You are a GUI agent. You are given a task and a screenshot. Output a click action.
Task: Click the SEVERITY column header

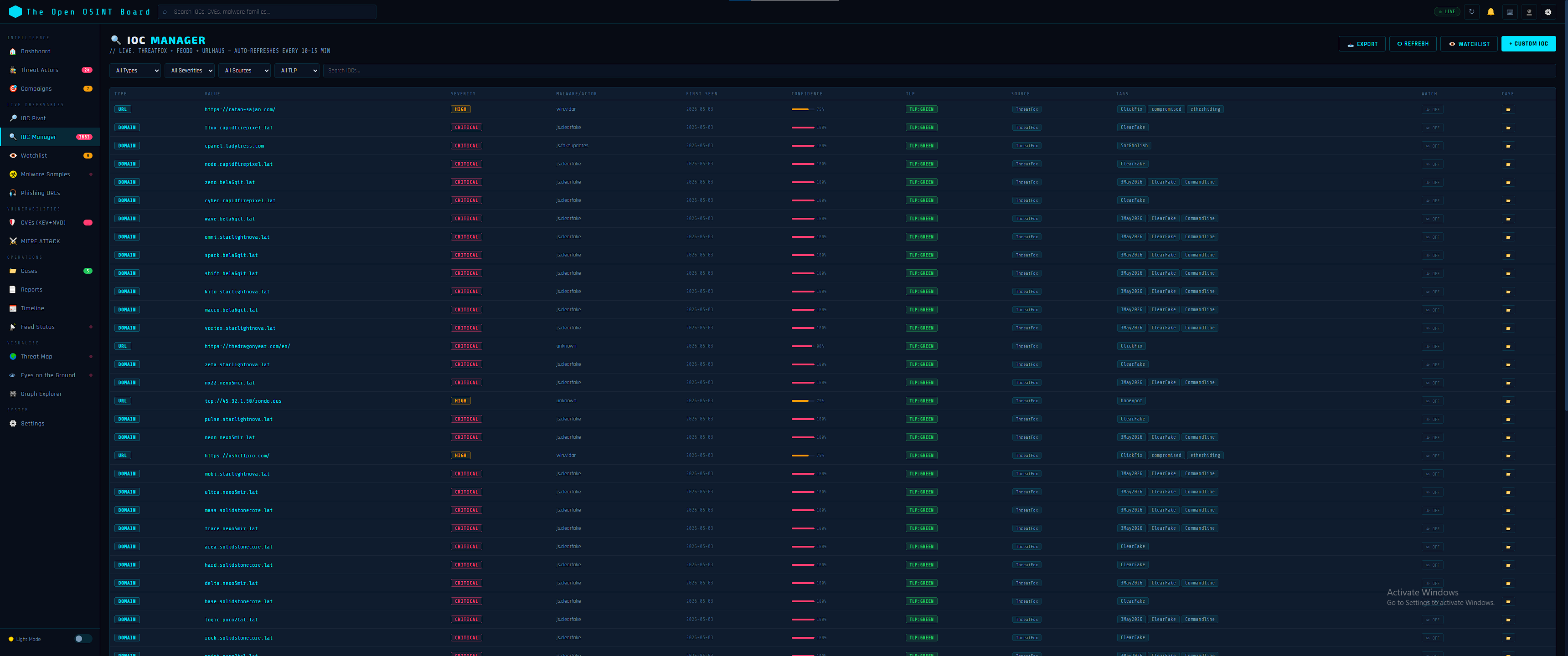(x=463, y=94)
